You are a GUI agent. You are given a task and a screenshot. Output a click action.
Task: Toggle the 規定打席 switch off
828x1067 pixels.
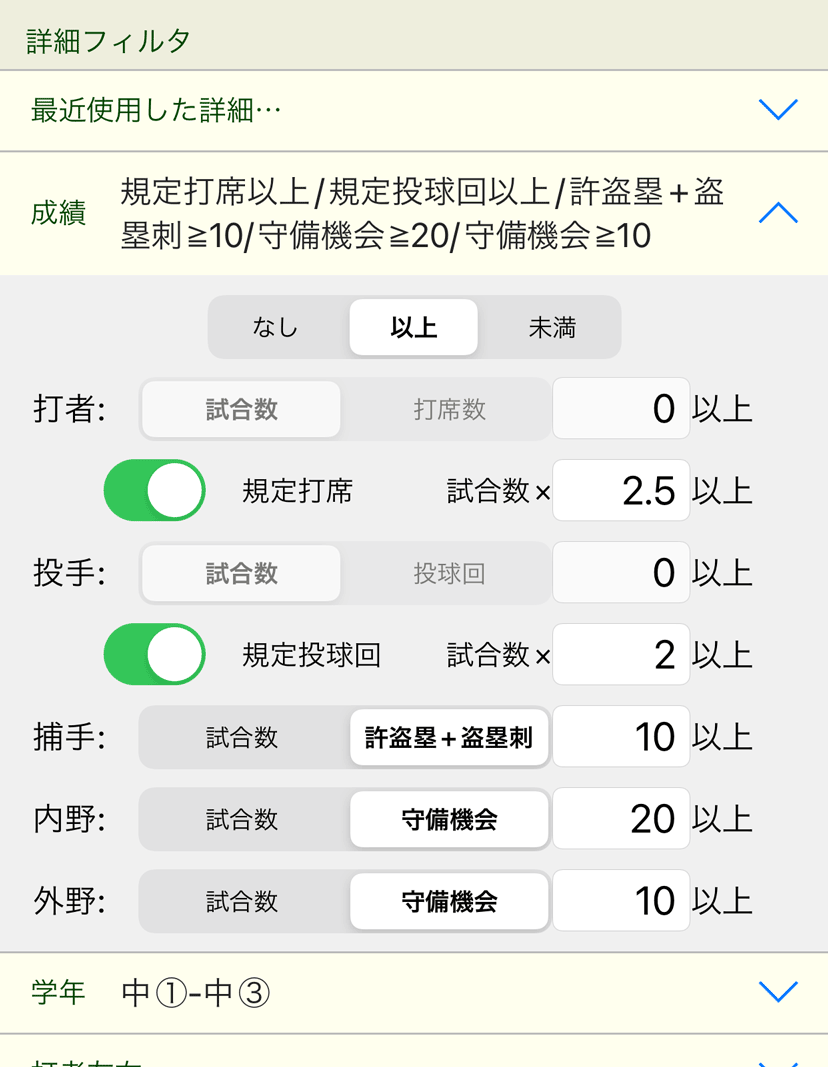(155, 490)
